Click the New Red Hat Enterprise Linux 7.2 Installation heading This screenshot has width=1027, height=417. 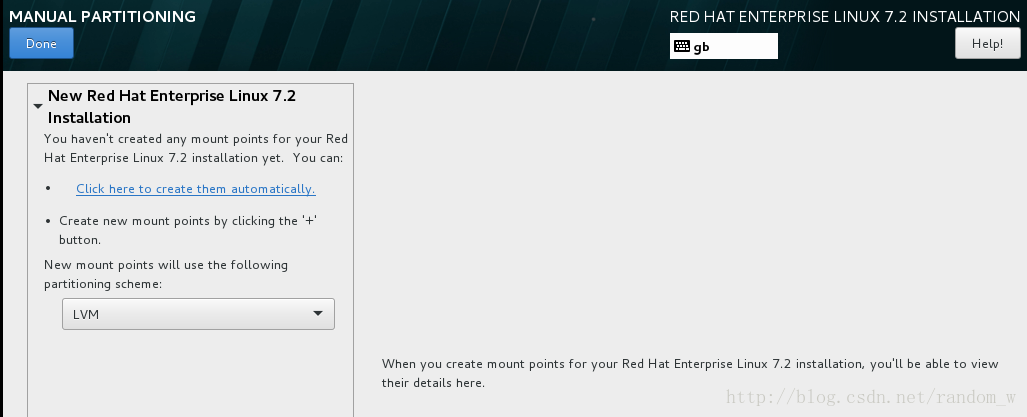[172, 107]
